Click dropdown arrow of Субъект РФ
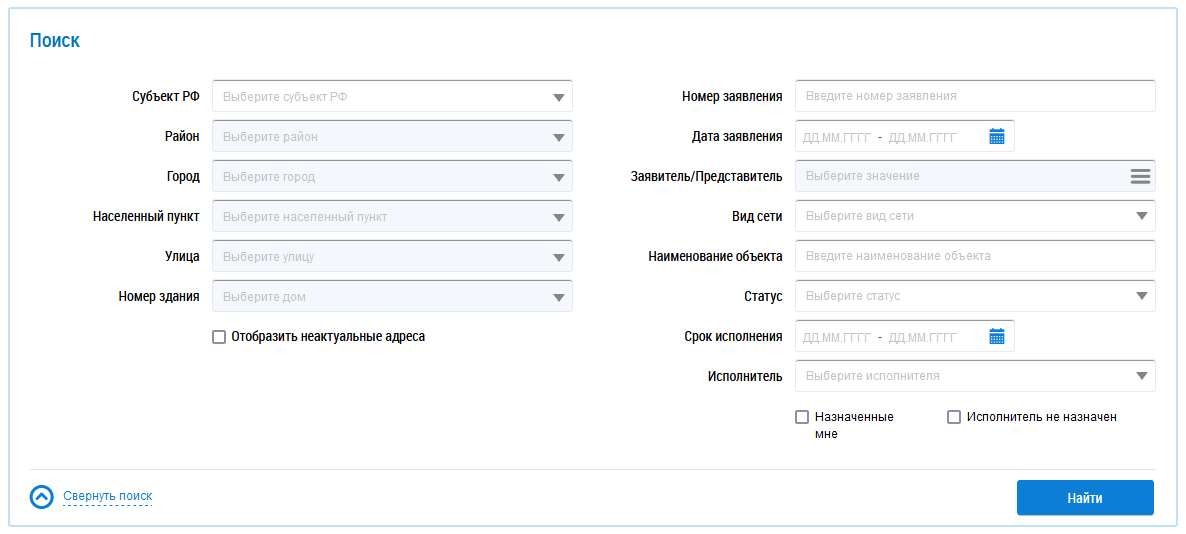The width and height of the screenshot is (1186, 534). 558,98
